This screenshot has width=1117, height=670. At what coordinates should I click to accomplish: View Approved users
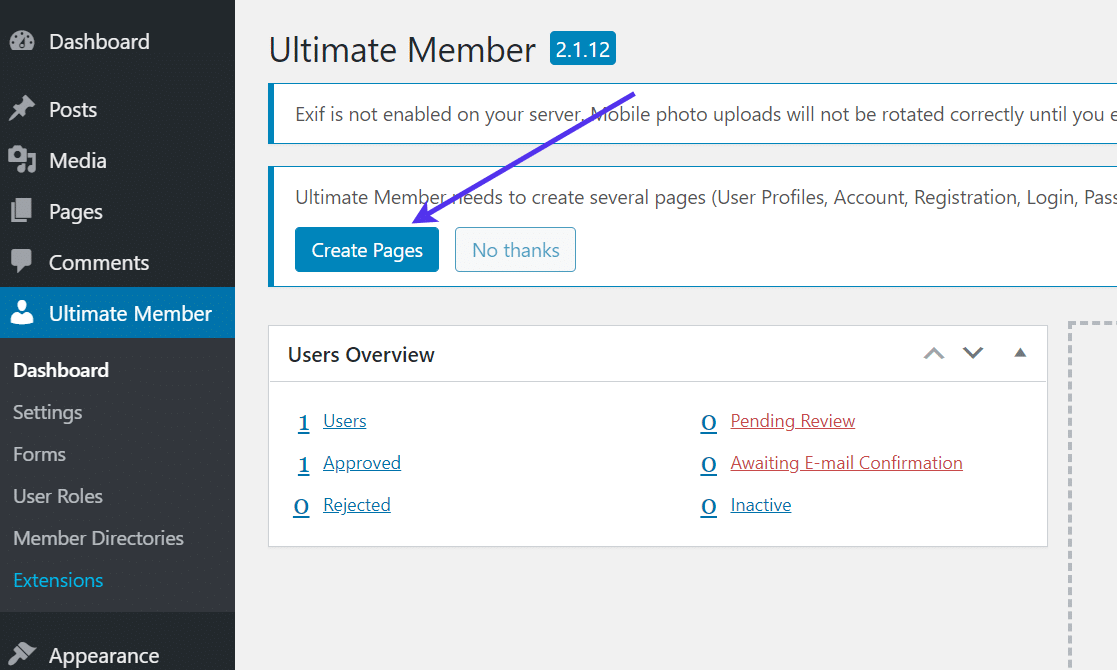point(361,463)
